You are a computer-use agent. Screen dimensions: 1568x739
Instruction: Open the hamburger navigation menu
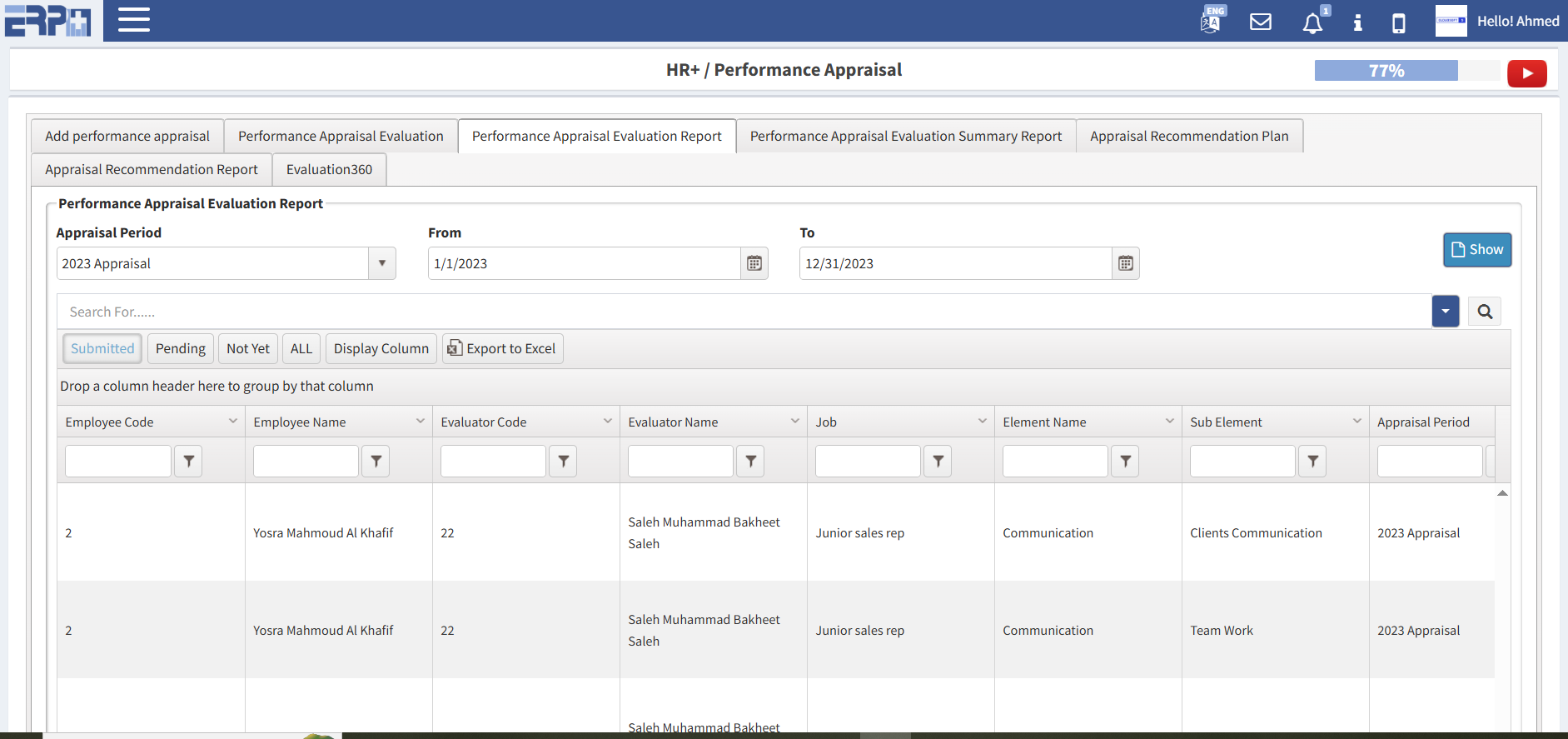pyautogui.click(x=133, y=20)
